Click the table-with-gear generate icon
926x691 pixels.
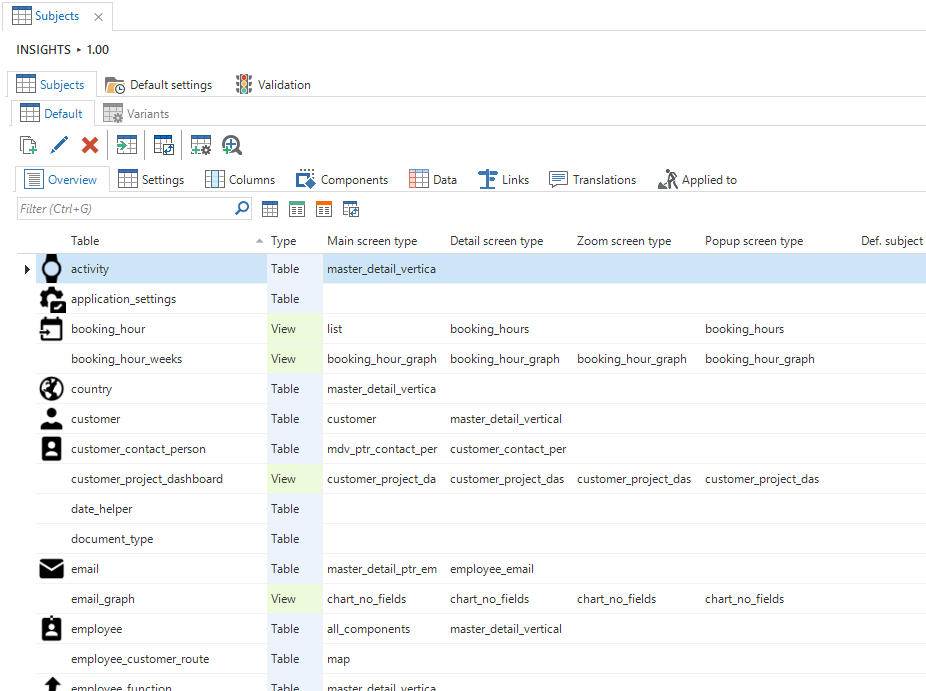click(201, 145)
